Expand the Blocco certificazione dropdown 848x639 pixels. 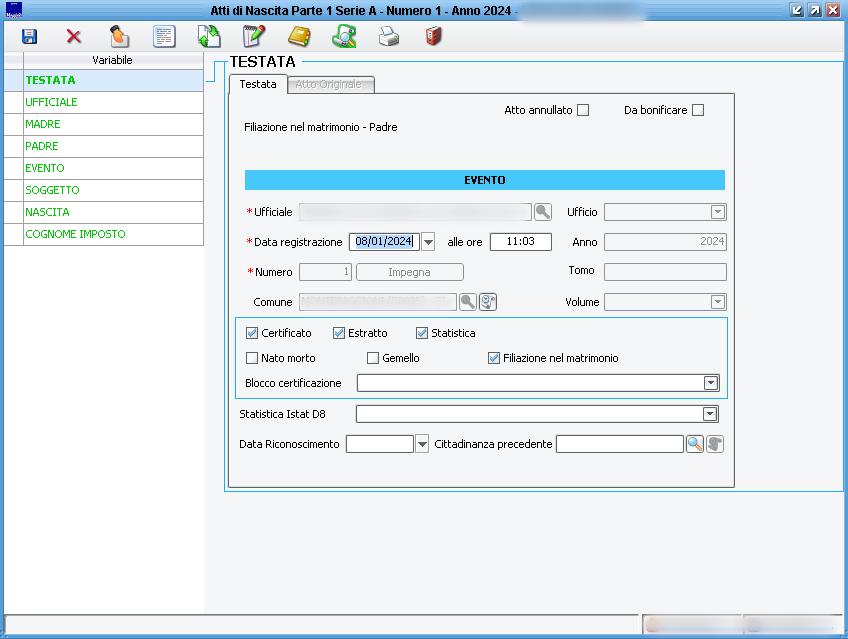pyautogui.click(x=711, y=383)
